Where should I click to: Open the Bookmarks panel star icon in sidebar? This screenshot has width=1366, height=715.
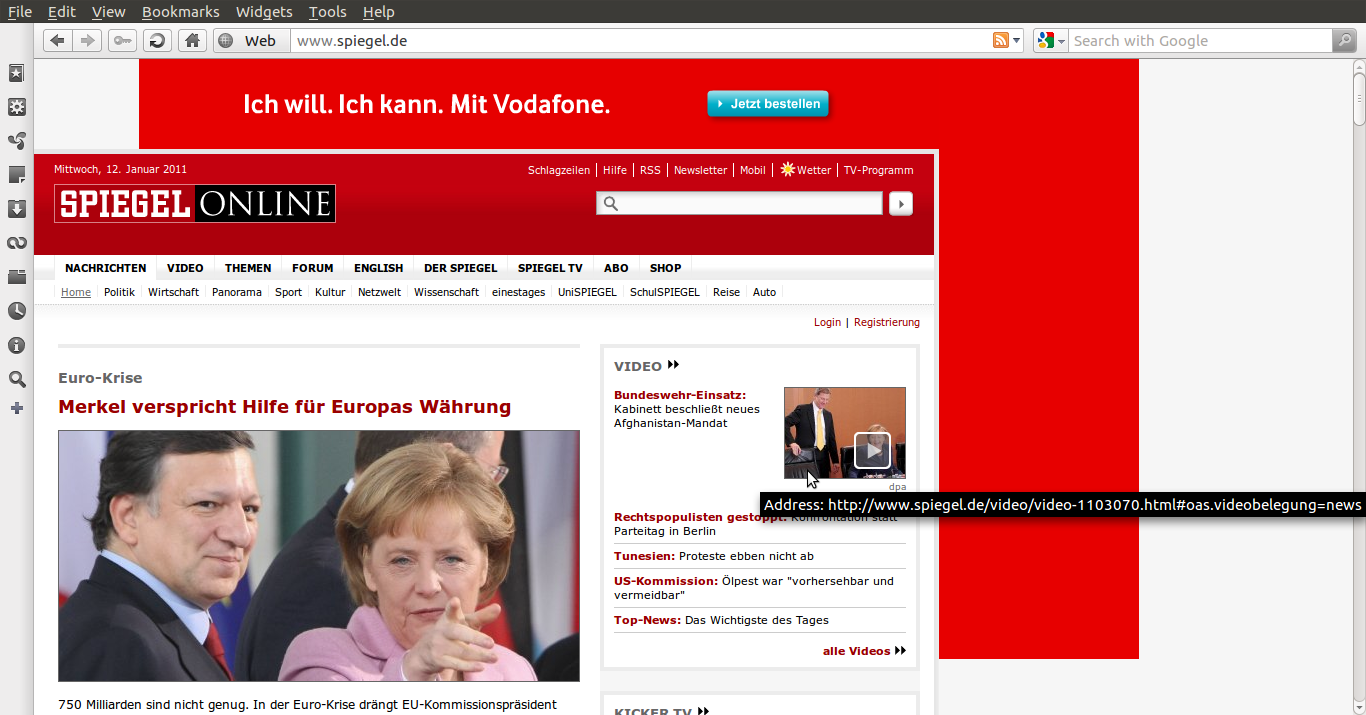(16, 73)
